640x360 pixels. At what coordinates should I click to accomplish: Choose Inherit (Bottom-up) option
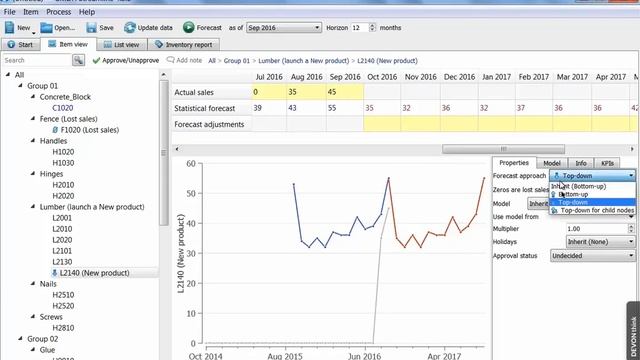pyautogui.click(x=593, y=186)
